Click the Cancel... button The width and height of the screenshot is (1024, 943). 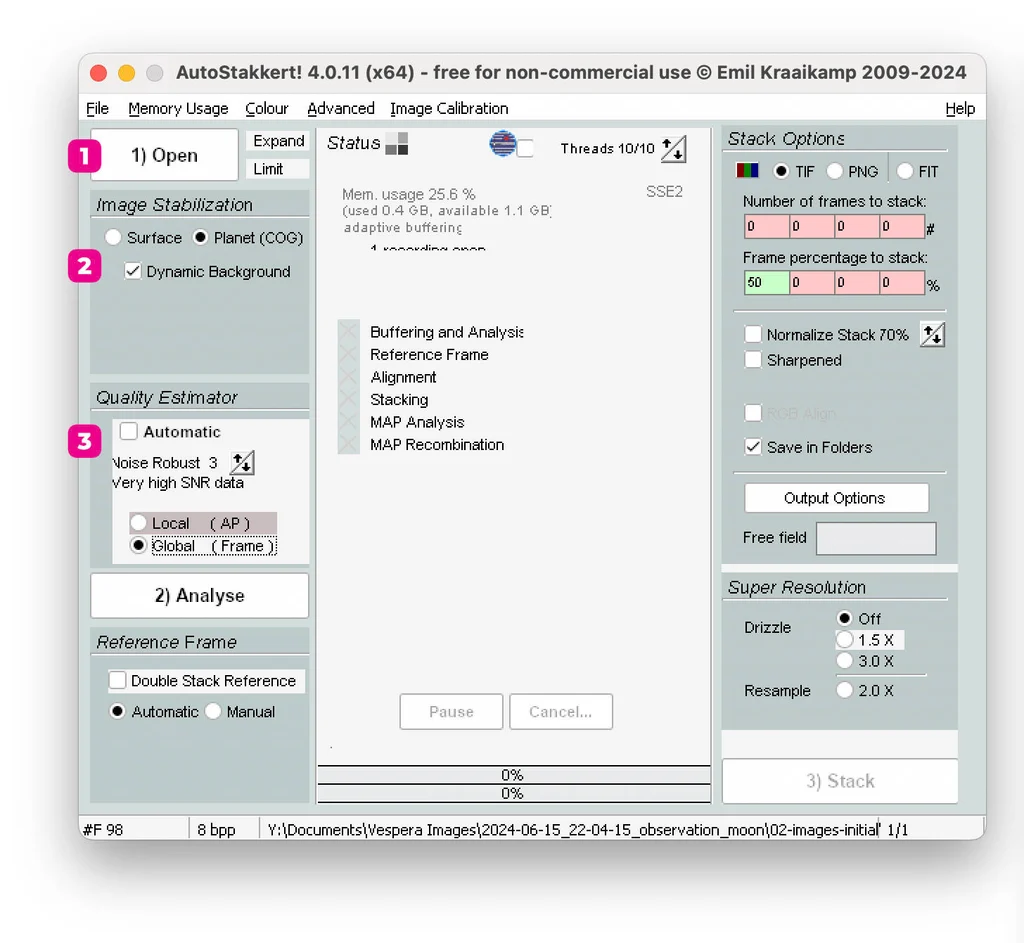point(561,712)
